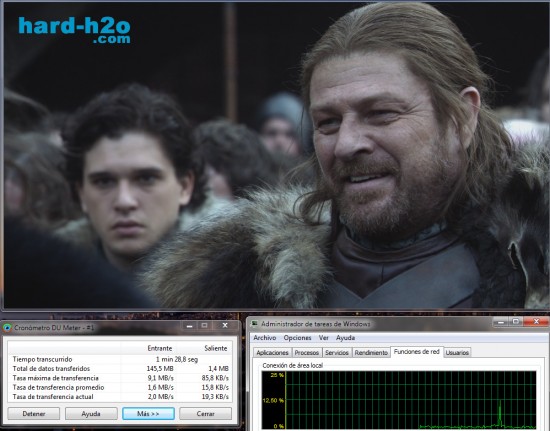
Task: Click the Saliente column header
Action: [216, 348]
